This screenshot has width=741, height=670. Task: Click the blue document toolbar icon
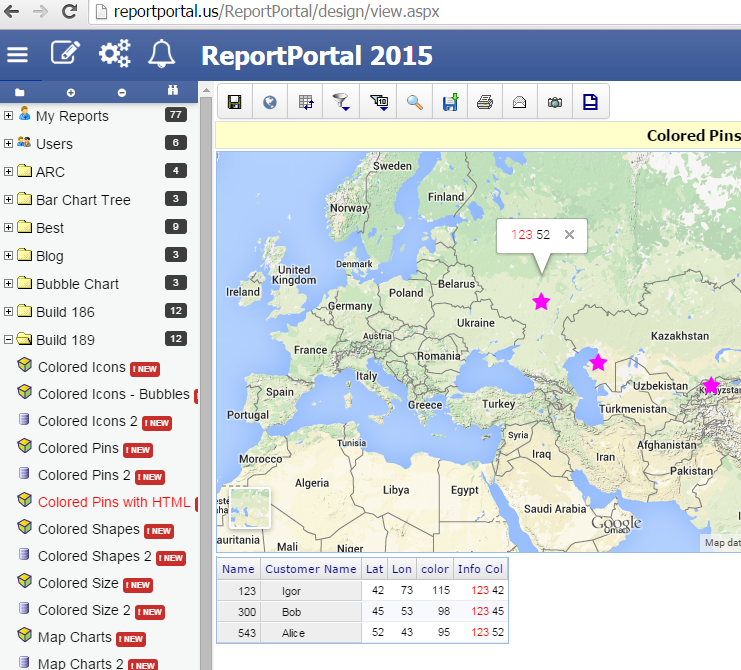[590, 102]
